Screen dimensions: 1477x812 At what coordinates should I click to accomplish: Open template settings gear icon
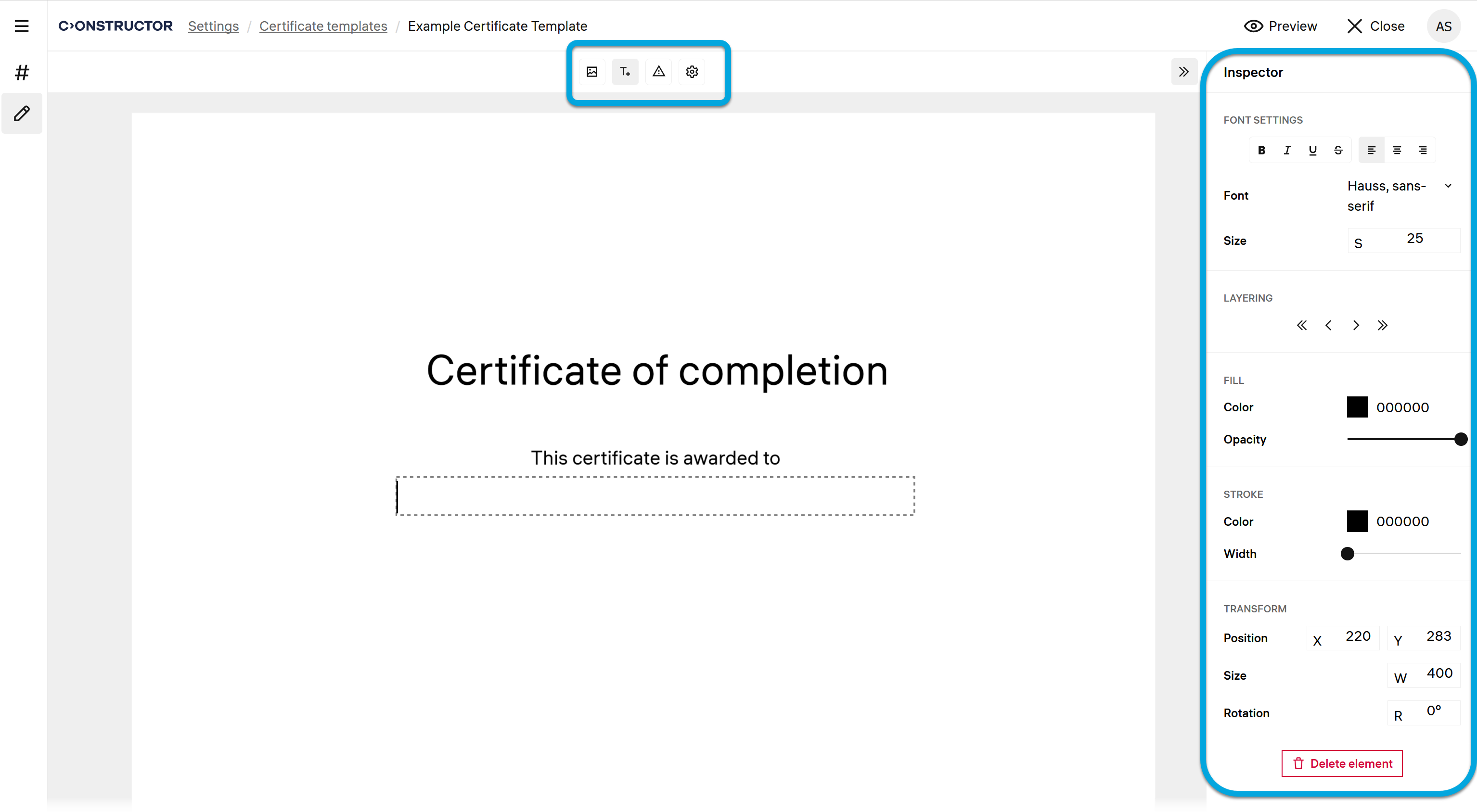coord(692,72)
